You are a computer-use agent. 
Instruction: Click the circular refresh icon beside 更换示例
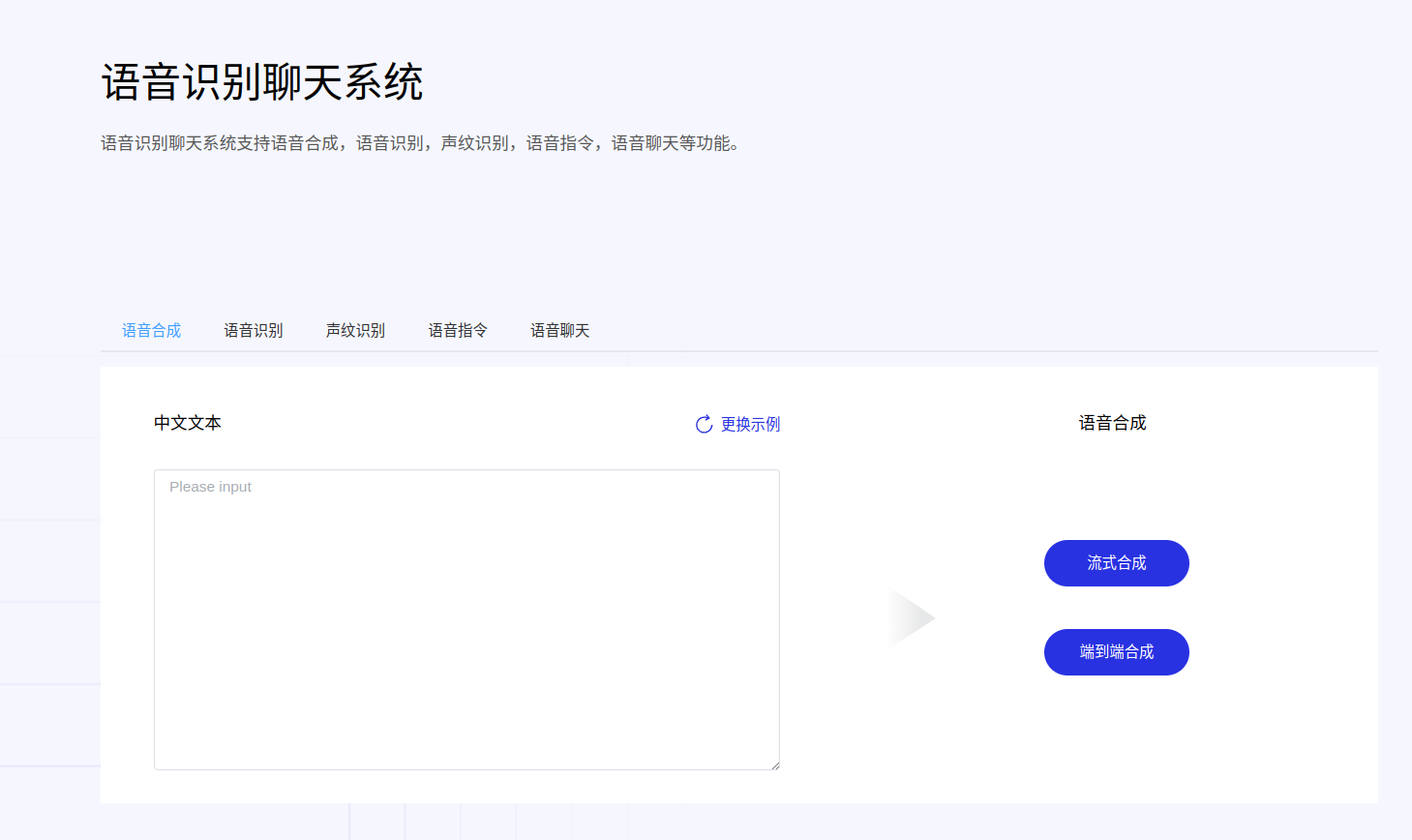point(704,425)
